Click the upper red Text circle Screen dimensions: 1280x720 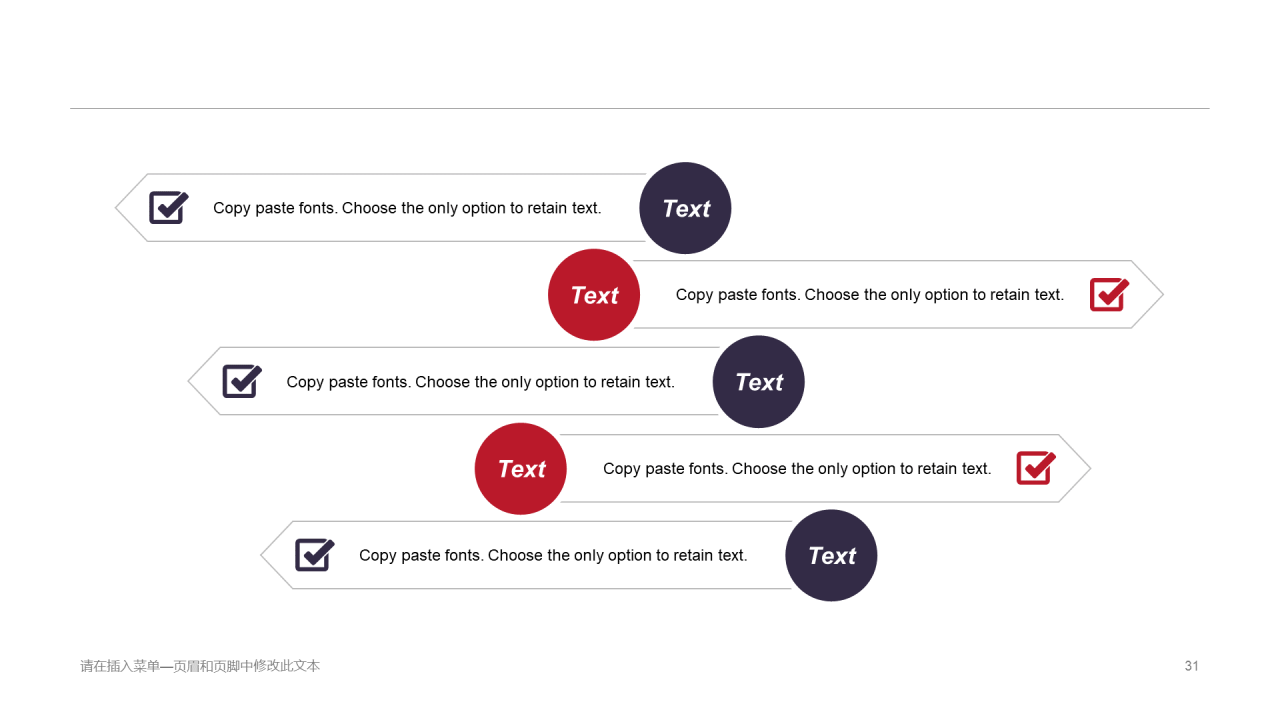(594, 295)
